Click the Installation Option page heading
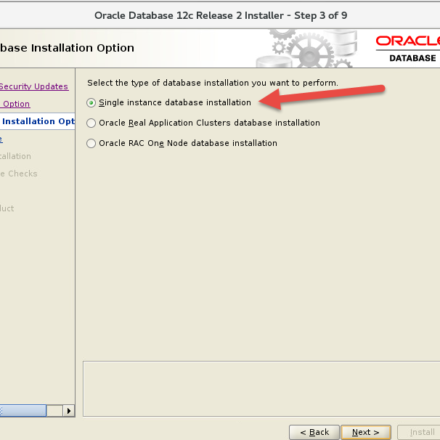The image size is (440, 440). 67,48
